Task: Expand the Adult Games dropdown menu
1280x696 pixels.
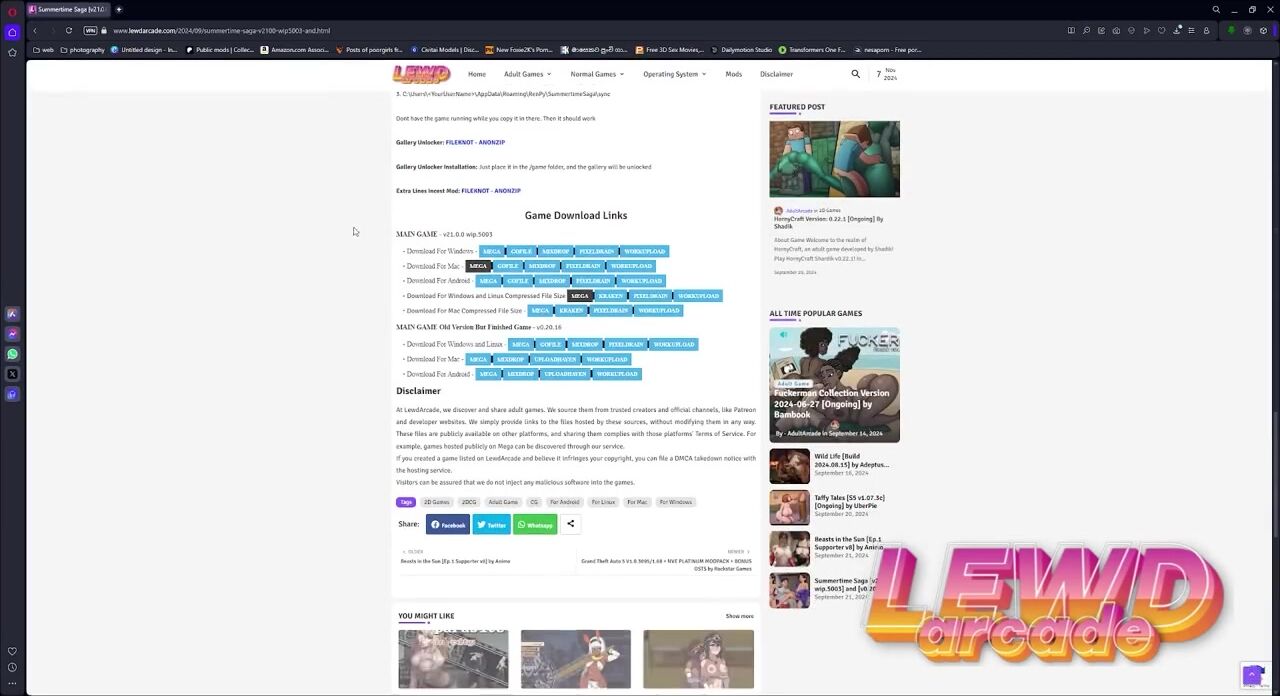Action: tap(527, 74)
